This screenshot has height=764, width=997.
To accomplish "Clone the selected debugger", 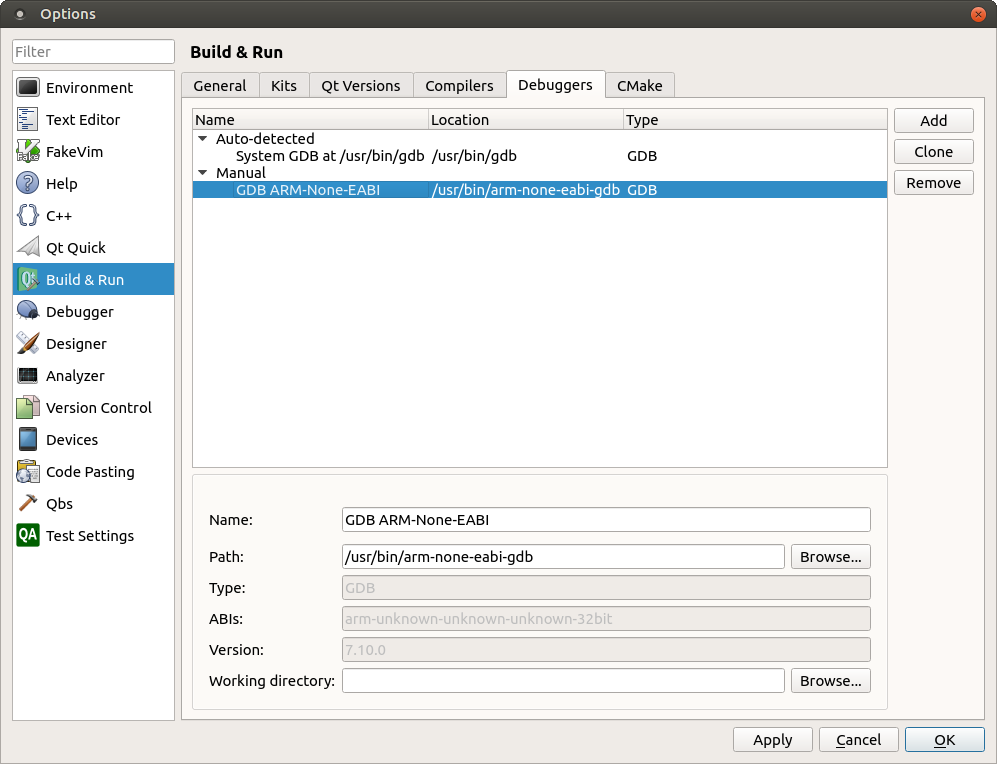I will point(933,152).
